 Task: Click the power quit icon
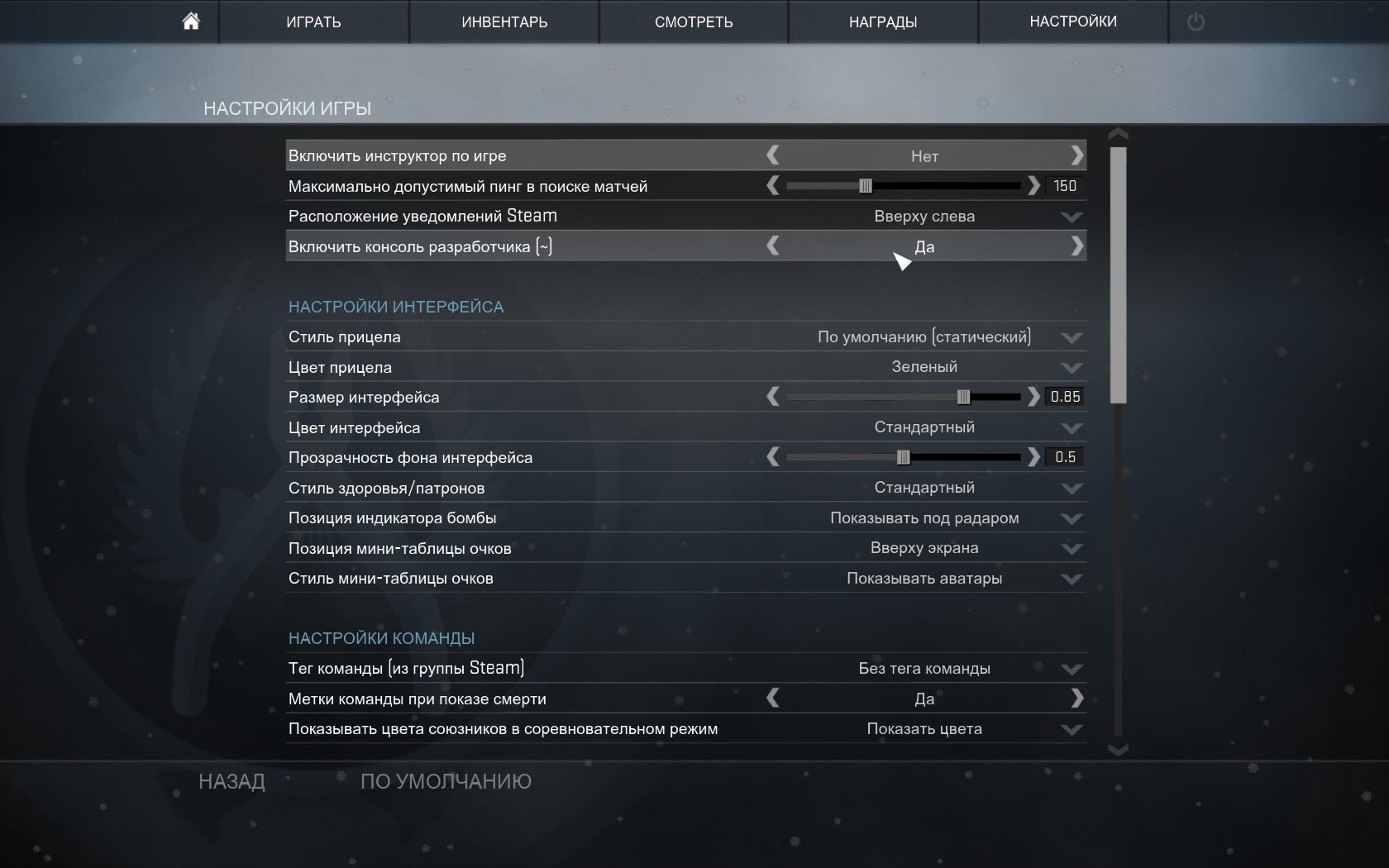[x=1196, y=22]
